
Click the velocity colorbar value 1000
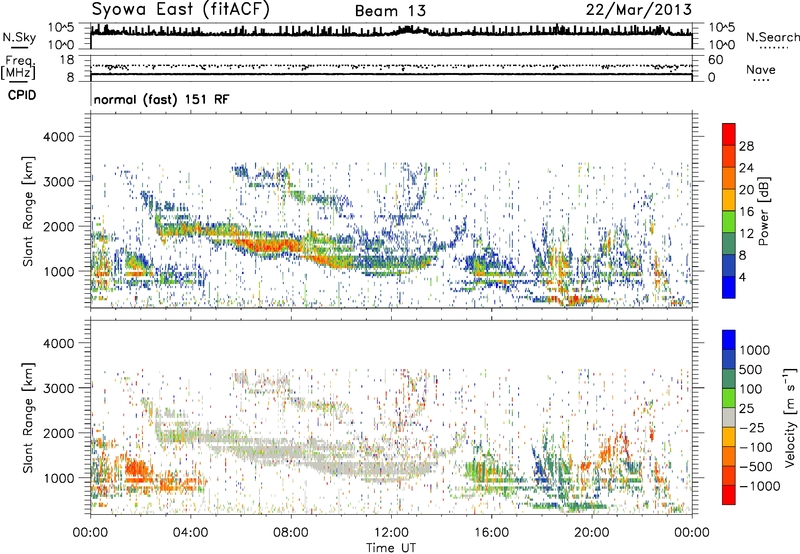[755, 350]
